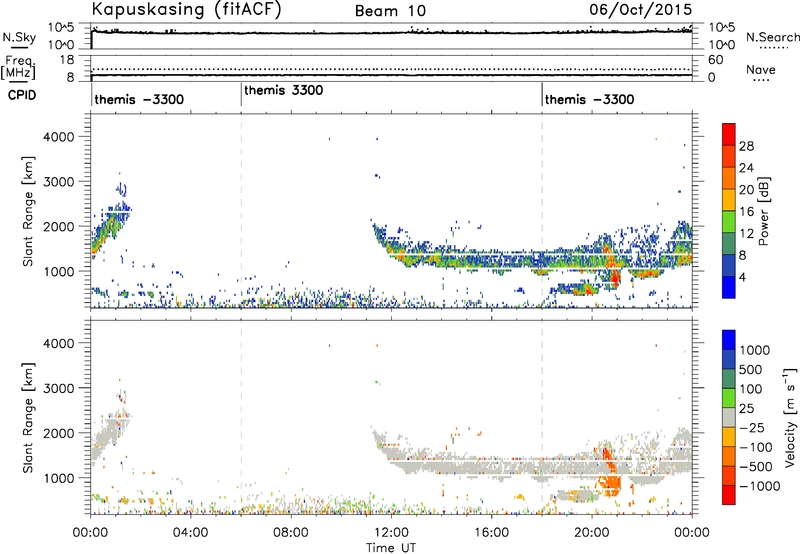
Task: Select the dark green 100–500 Velocity segment
Action: pyautogui.click(x=729, y=379)
